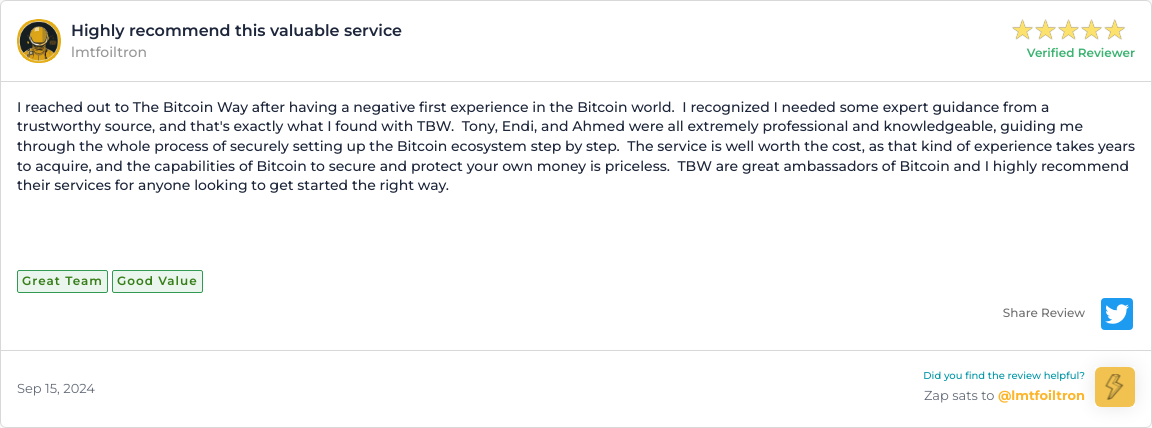Click the first rating star
The image size is (1152, 428).
coord(1022,30)
